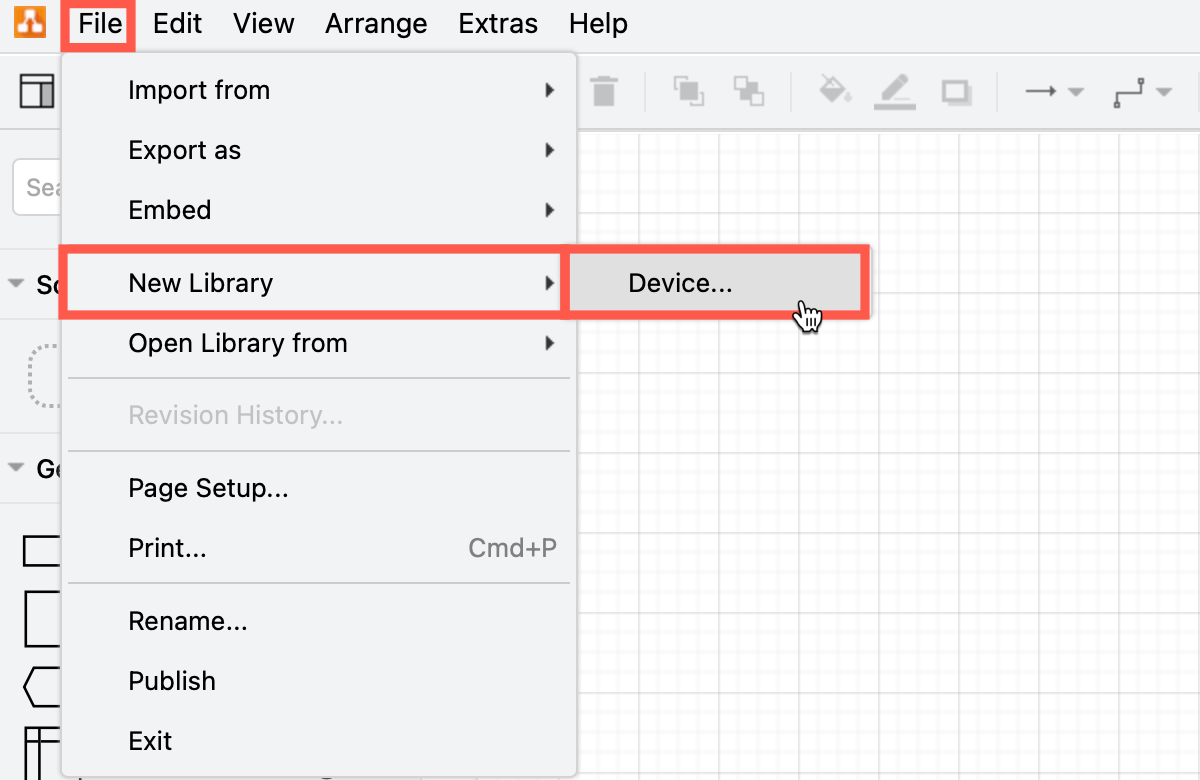Viewport: 1200px width, 780px height.
Task: Click the Shadow icon
Action: pos(956,91)
